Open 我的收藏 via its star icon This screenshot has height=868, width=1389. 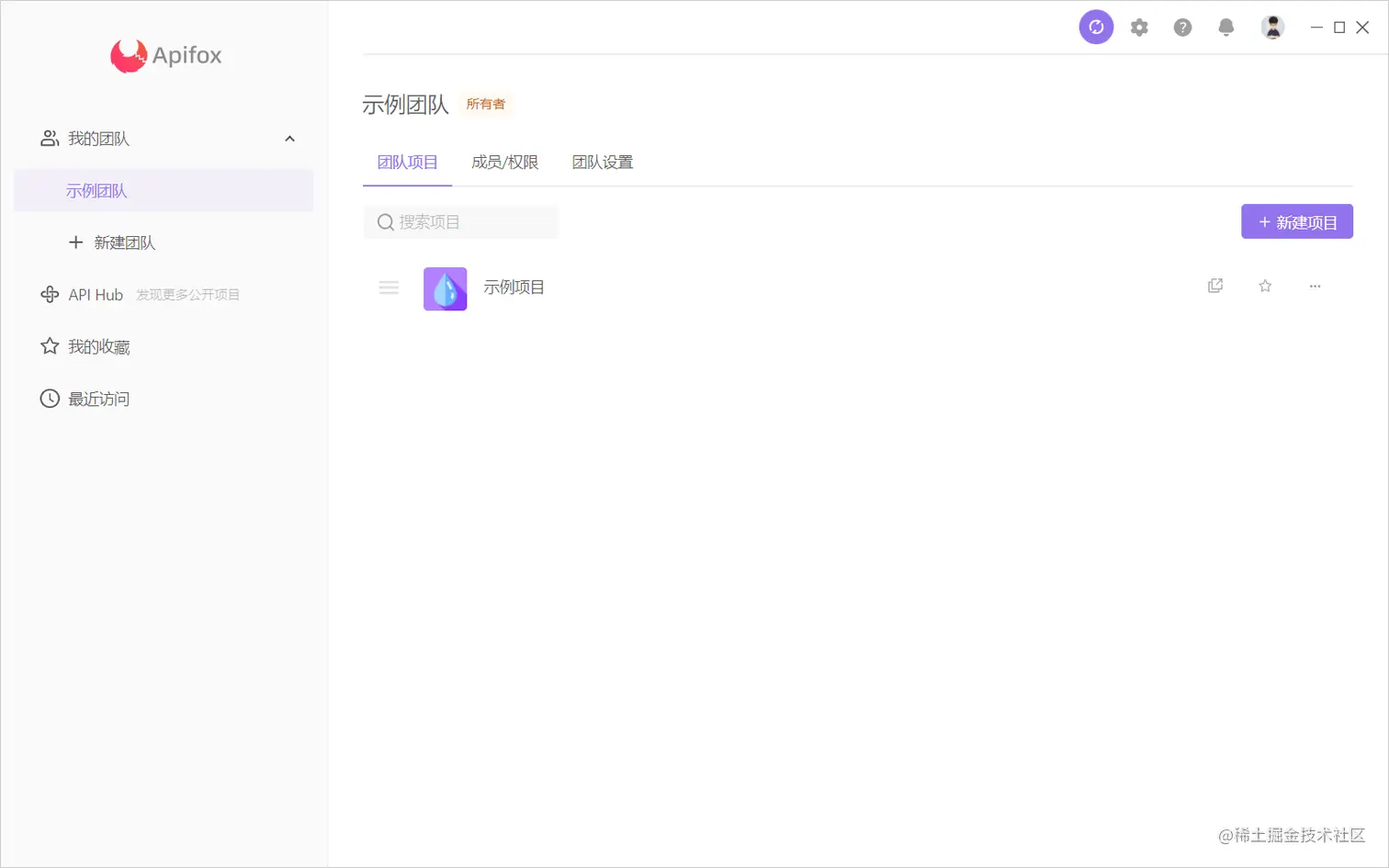[49, 346]
